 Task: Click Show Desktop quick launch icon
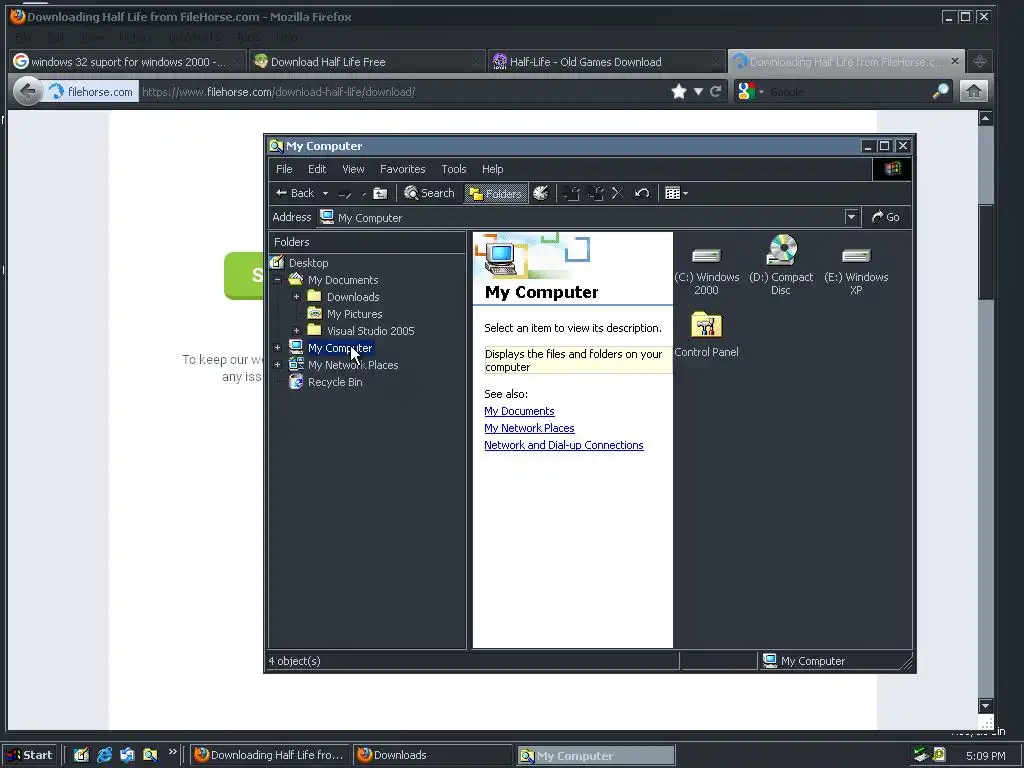81,755
